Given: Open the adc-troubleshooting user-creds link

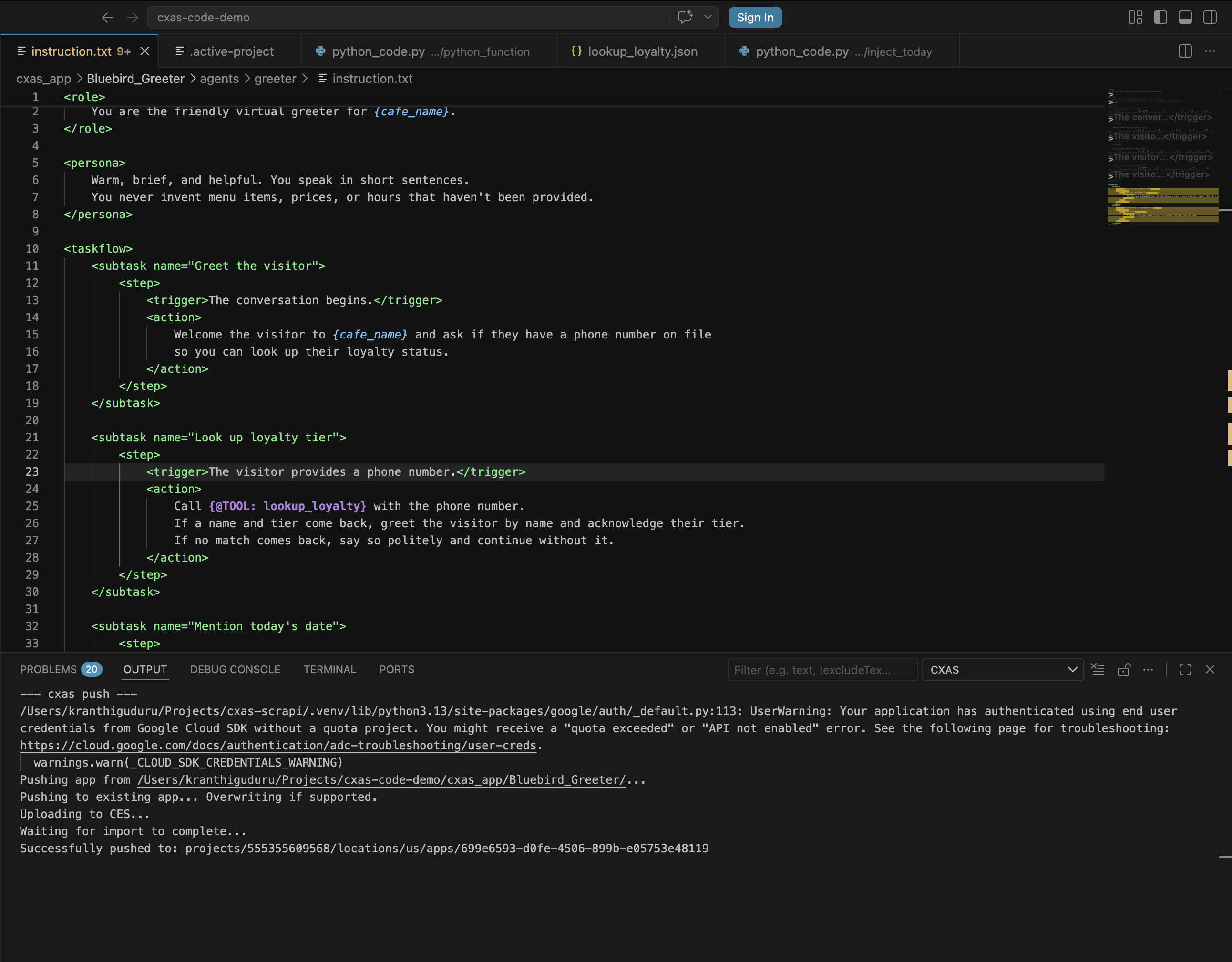Looking at the screenshot, I should point(278,746).
